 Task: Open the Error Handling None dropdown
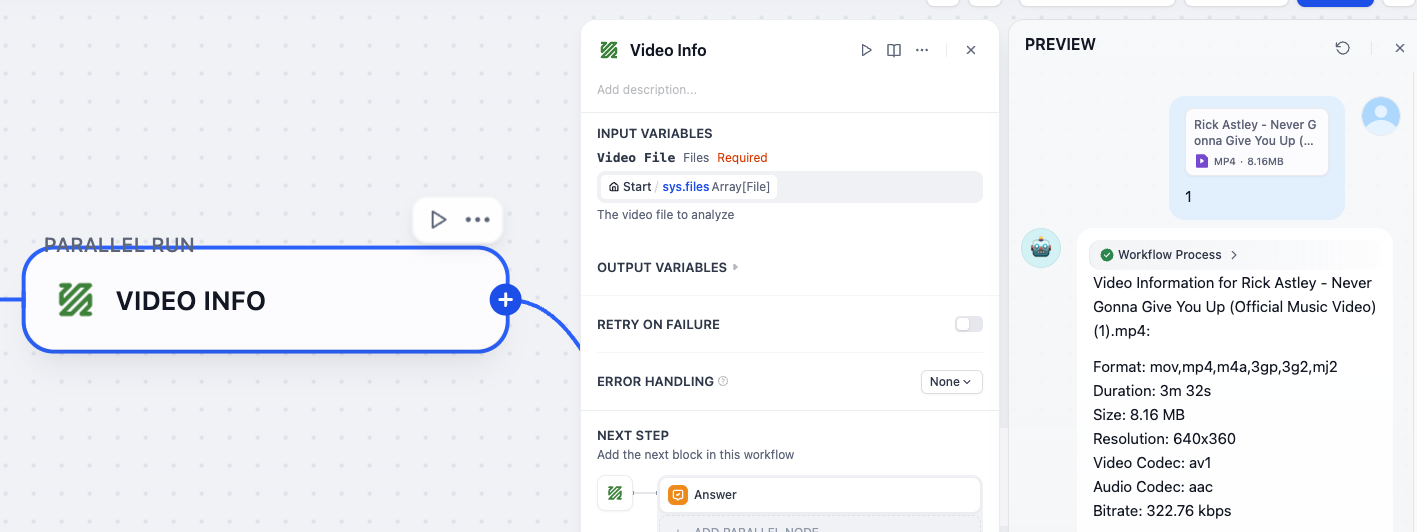[x=951, y=382]
